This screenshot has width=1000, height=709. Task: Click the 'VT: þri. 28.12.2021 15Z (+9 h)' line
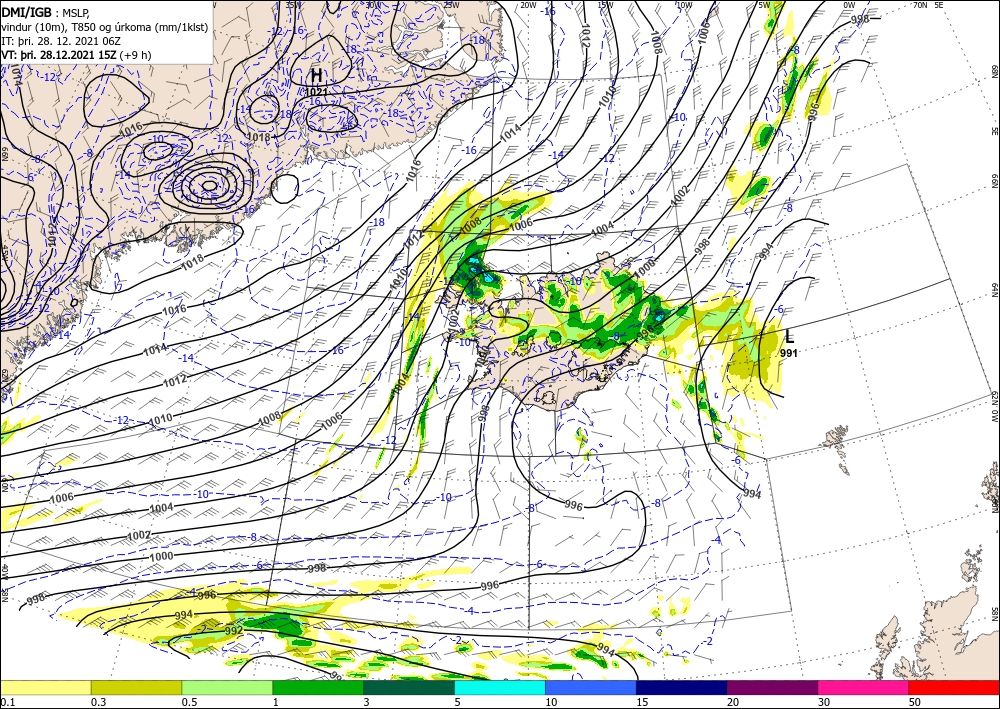point(77,55)
